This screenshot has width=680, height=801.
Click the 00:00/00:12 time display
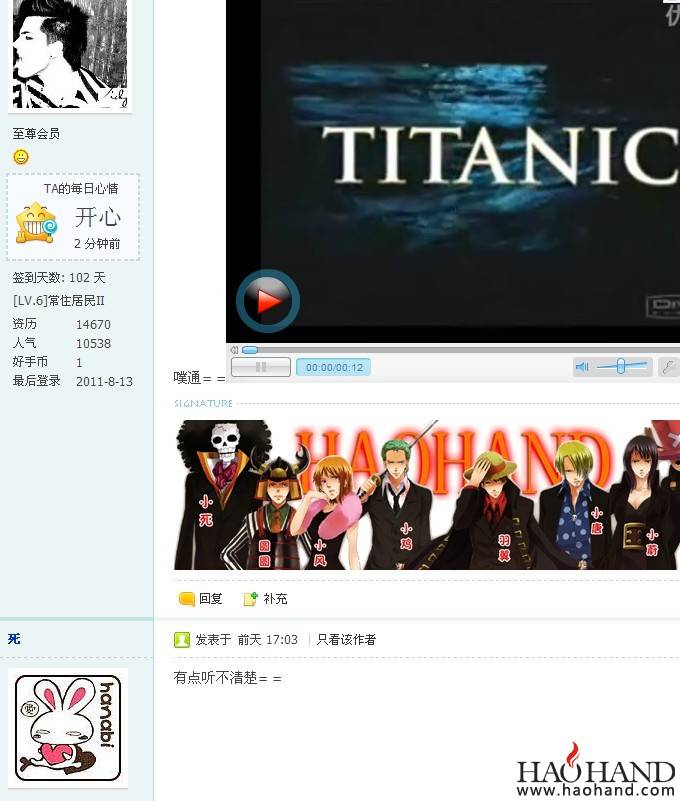pyautogui.click(x=334, y=367)
